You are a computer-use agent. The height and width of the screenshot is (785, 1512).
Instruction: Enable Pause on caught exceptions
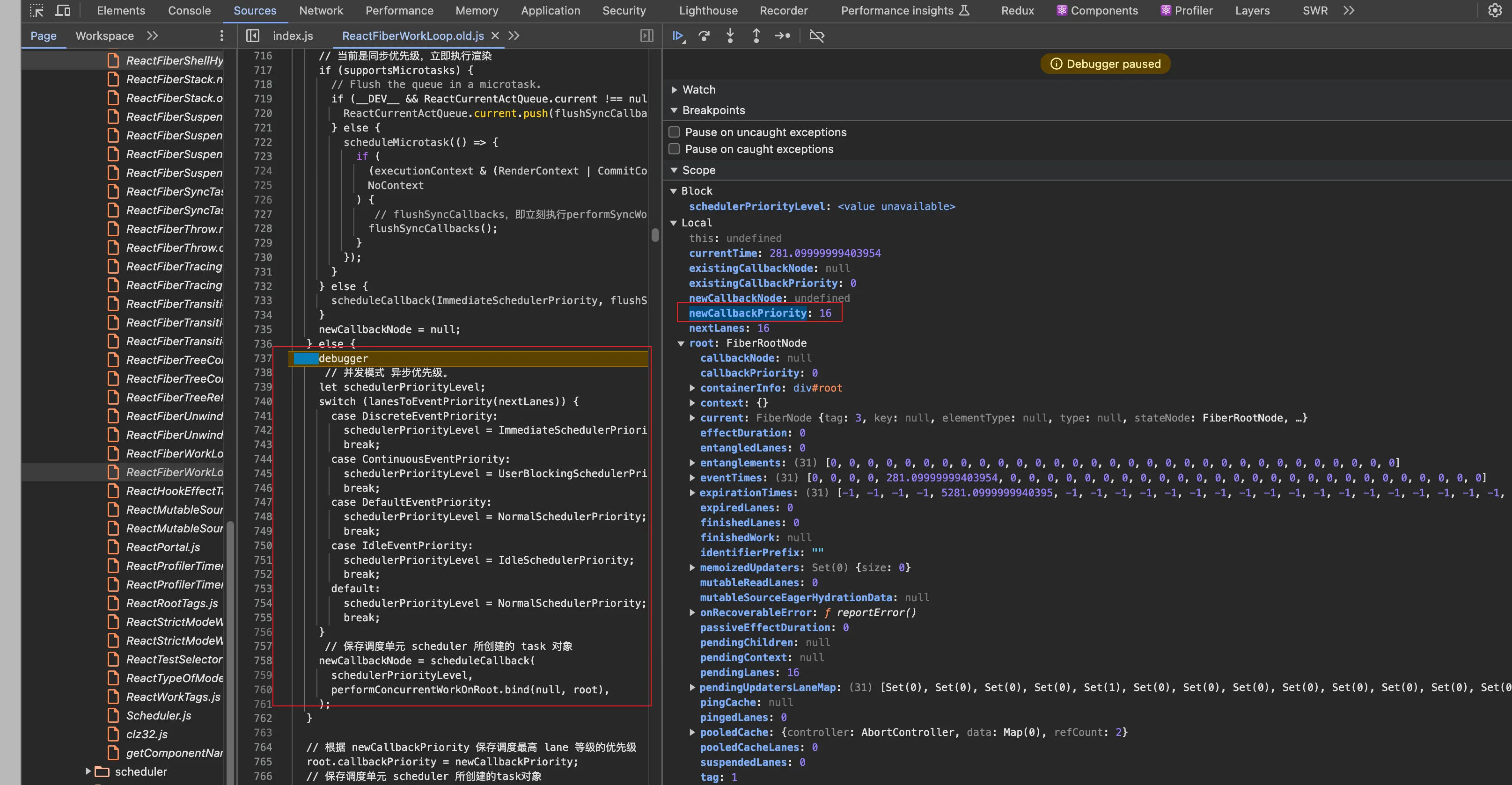(x=675, y=149)
